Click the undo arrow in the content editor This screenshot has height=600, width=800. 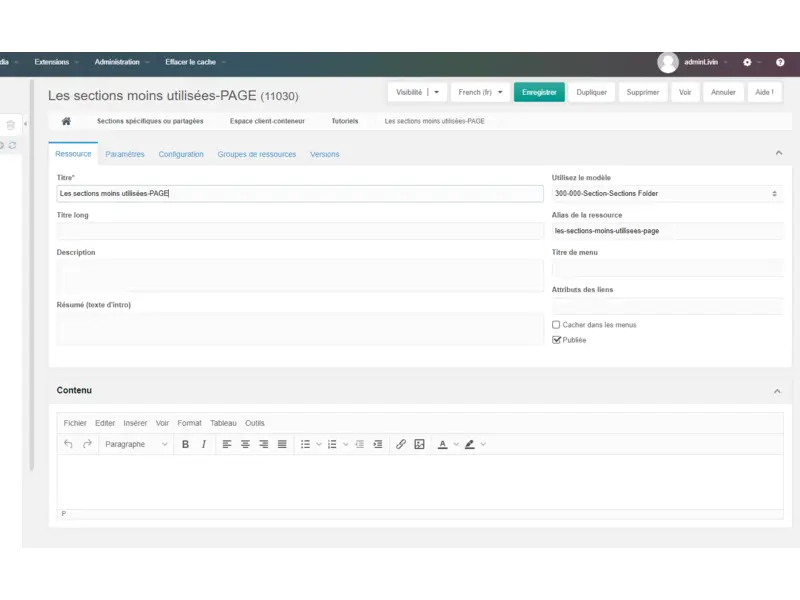tap(70, 444)
